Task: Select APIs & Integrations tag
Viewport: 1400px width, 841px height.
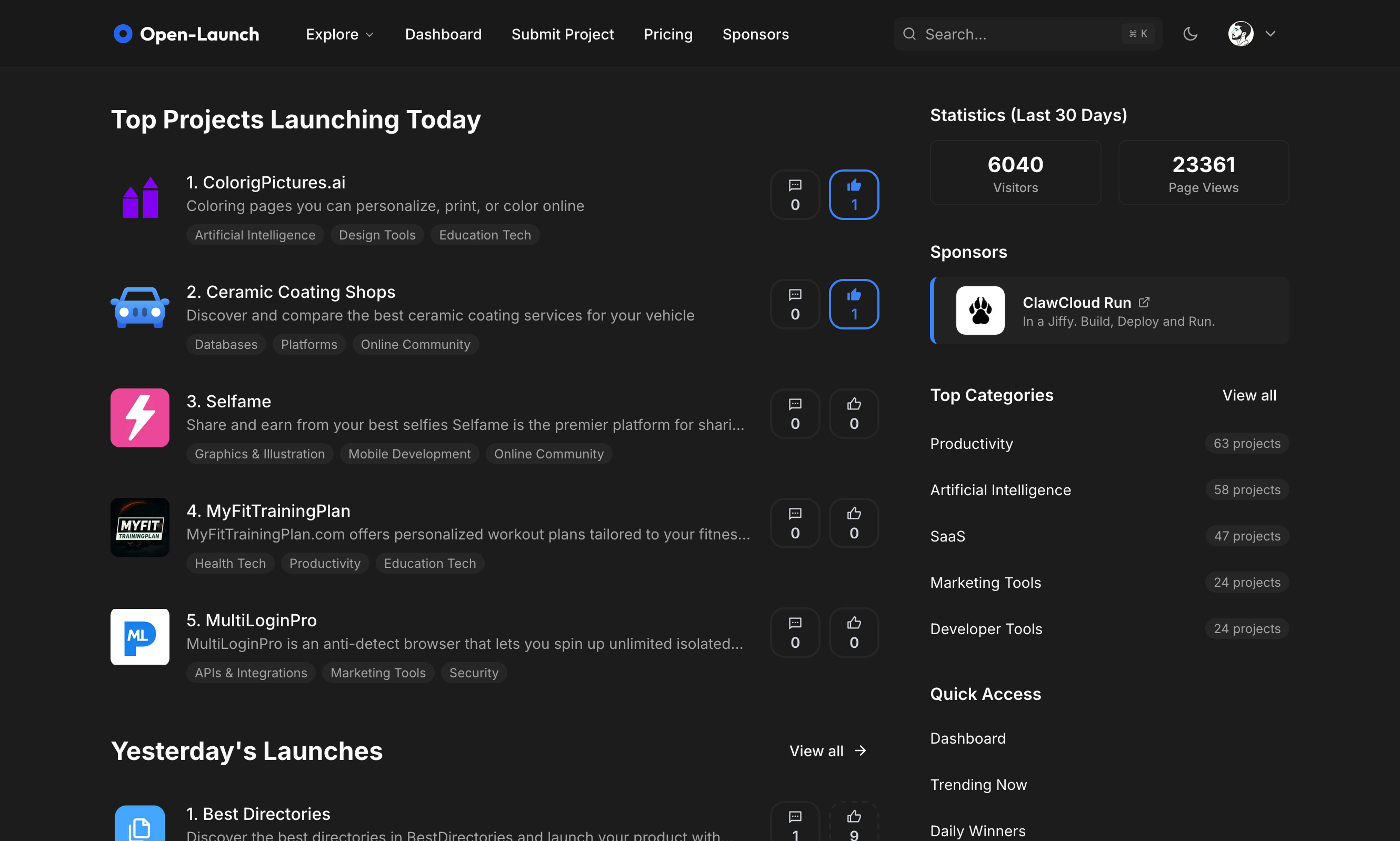Action: 251,672
